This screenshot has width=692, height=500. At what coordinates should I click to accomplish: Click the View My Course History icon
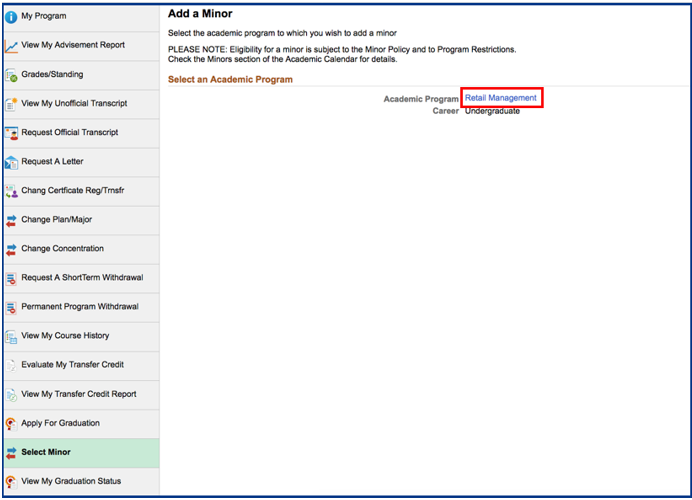[x=11, y=336]
